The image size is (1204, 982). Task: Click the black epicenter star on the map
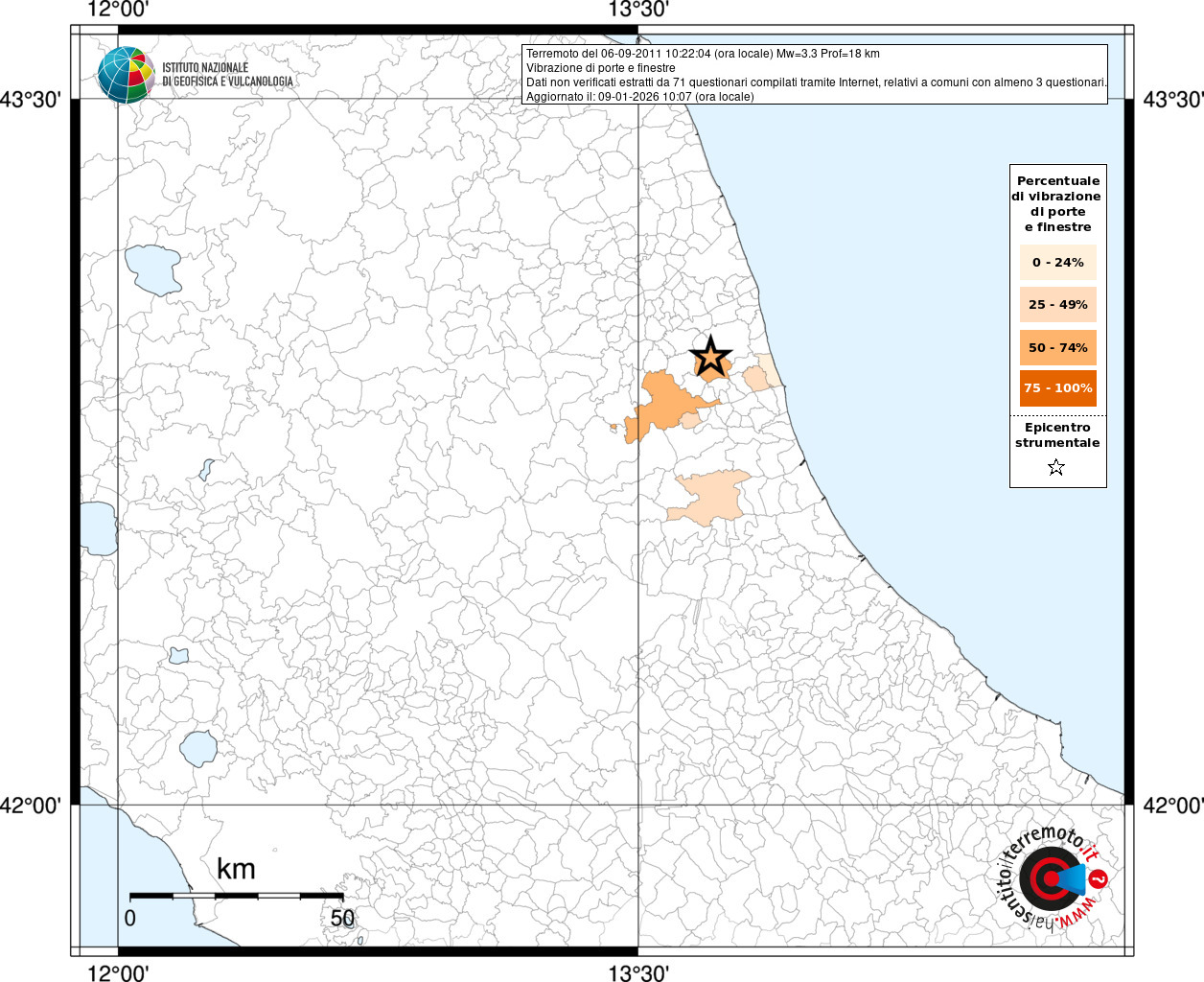coord(710,357)
